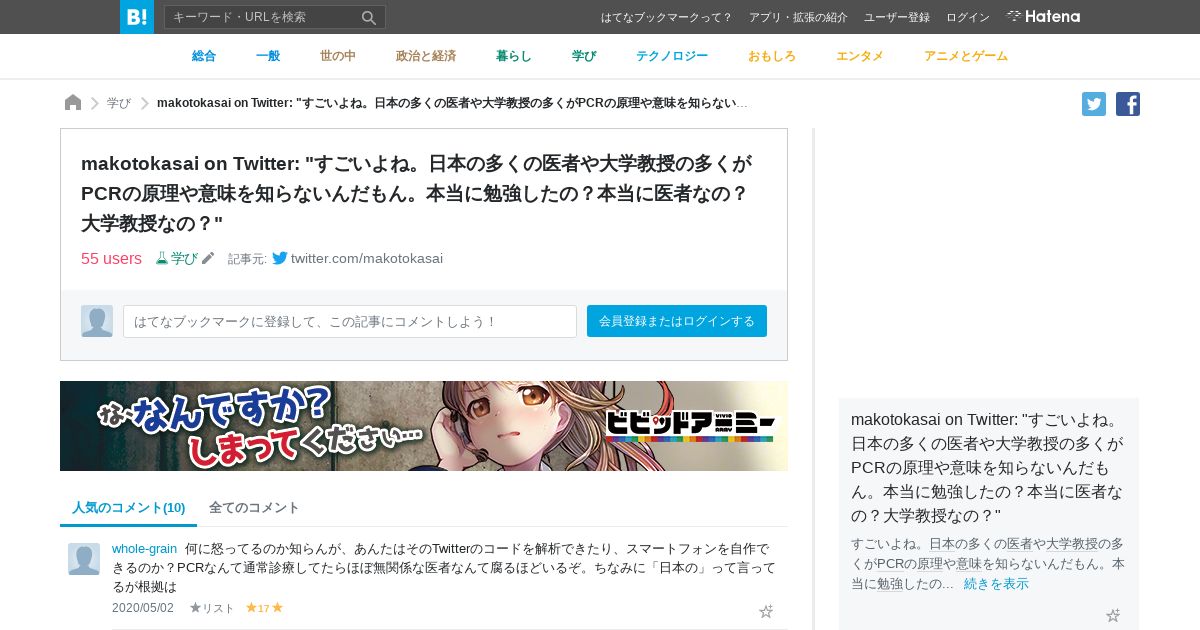Select エンタメ category in navigation

860,56
